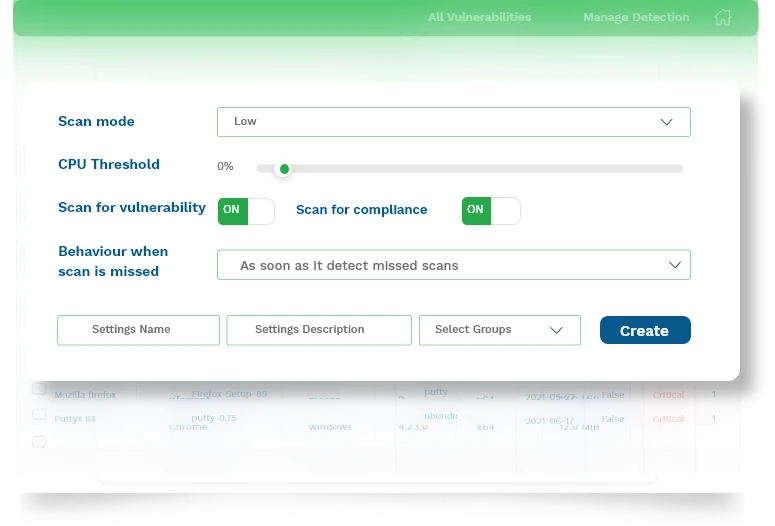Select the Puttyx 64 name cell
The height and width of the screenshot is (526, 775).
pos(75,419)
